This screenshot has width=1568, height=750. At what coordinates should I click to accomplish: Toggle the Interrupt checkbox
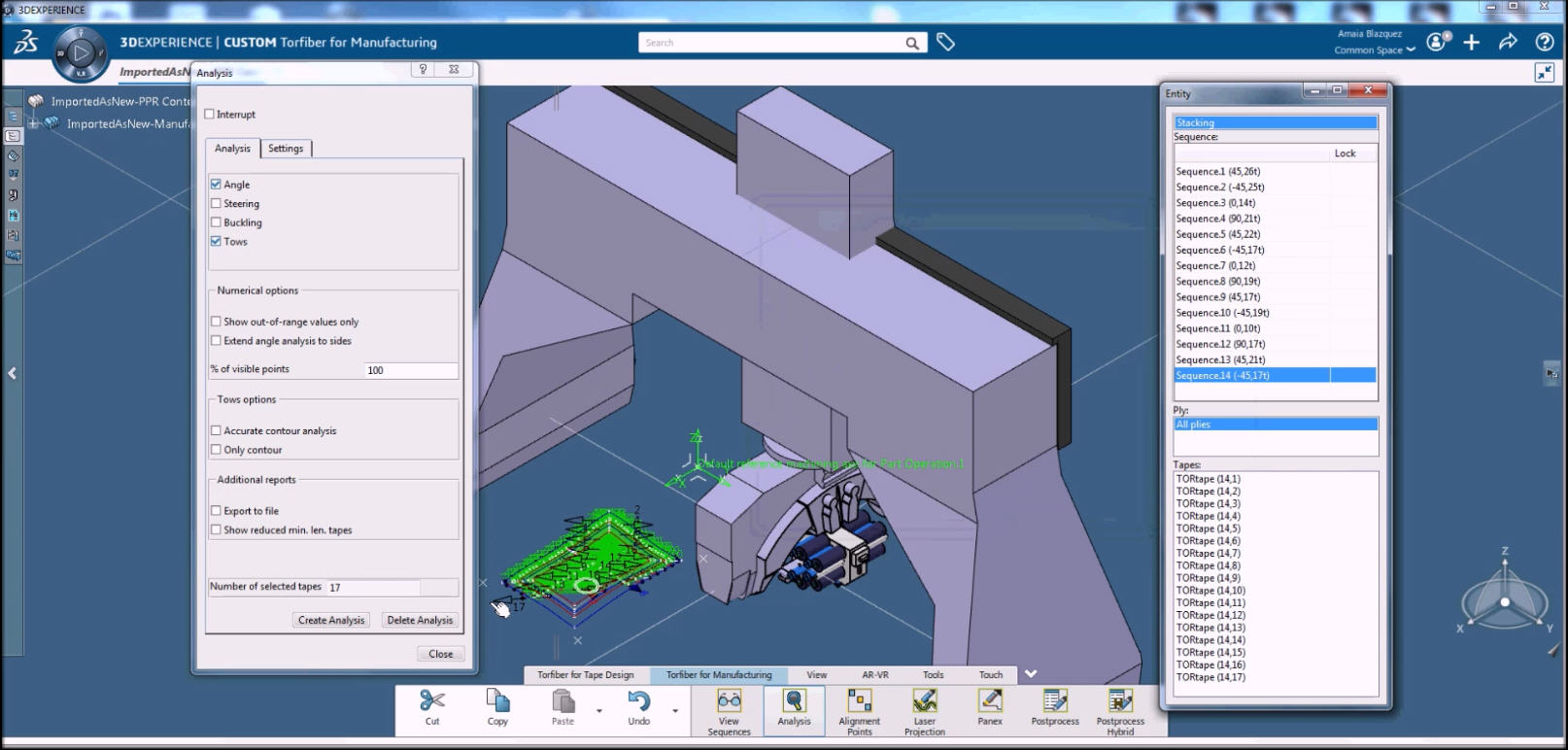tap(209, 115)
